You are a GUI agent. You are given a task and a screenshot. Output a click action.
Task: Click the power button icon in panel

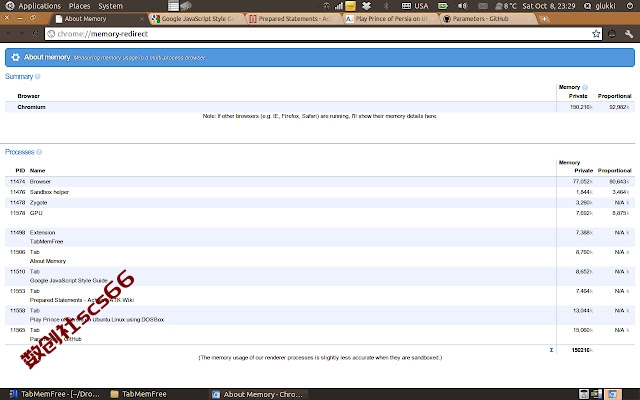coord(629,6)
